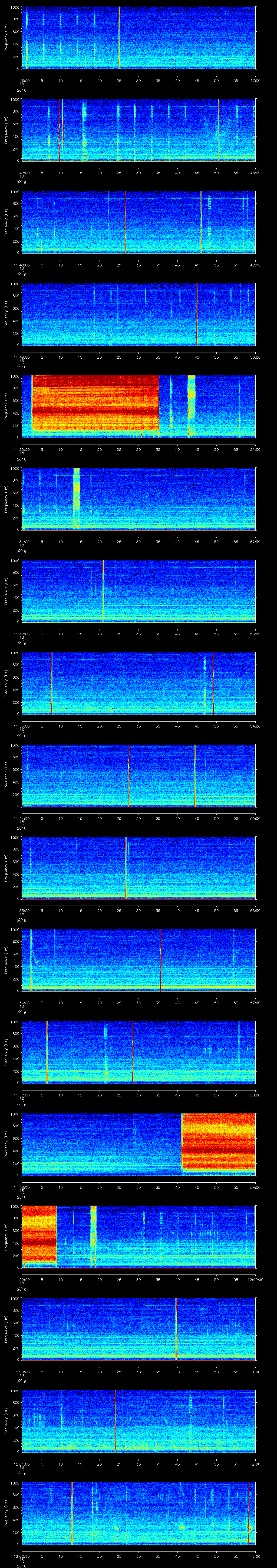Viewport: 277px width, 1568px height.
Task: Click the 11:54:00 start time label
Action: [x=22, y=818]
